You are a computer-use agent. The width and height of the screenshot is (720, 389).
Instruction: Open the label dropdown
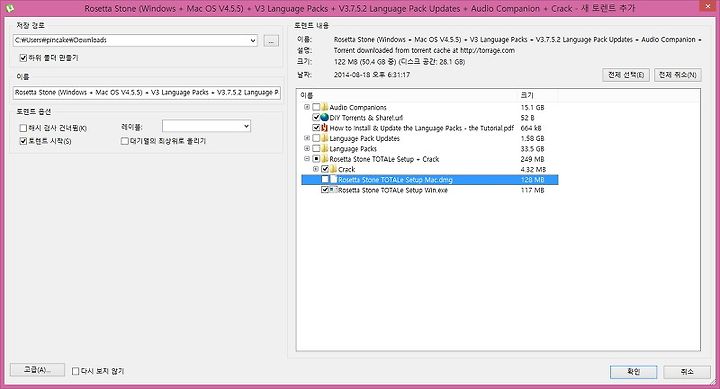pyautogui.click(x=246, y=126)
